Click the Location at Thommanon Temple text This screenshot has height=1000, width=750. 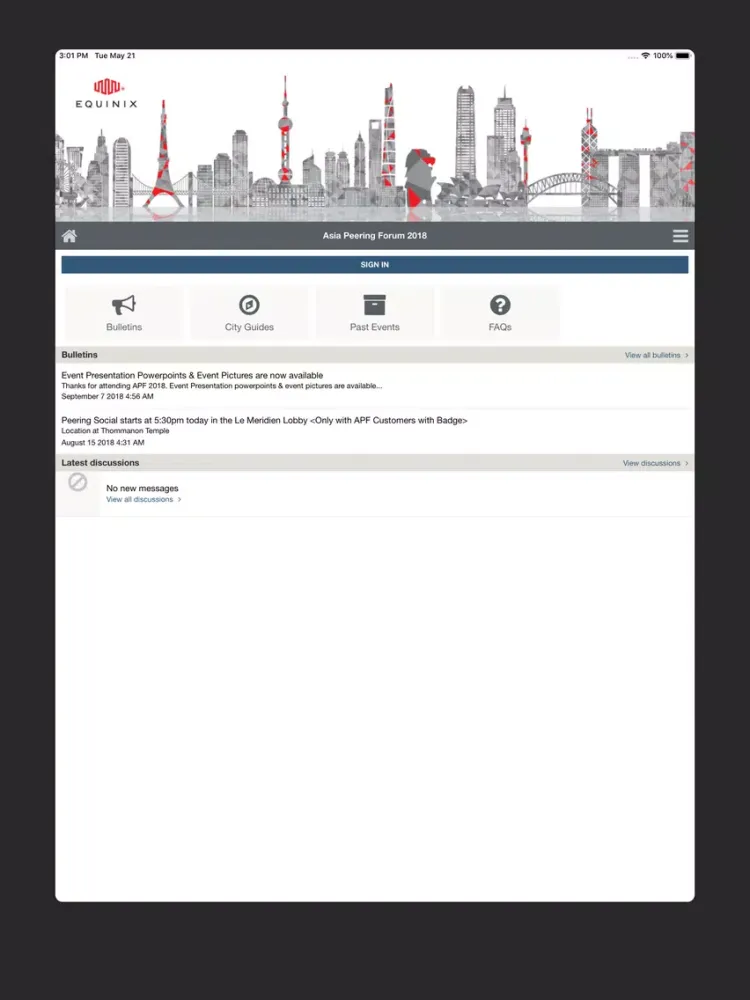tap(115, 431)
